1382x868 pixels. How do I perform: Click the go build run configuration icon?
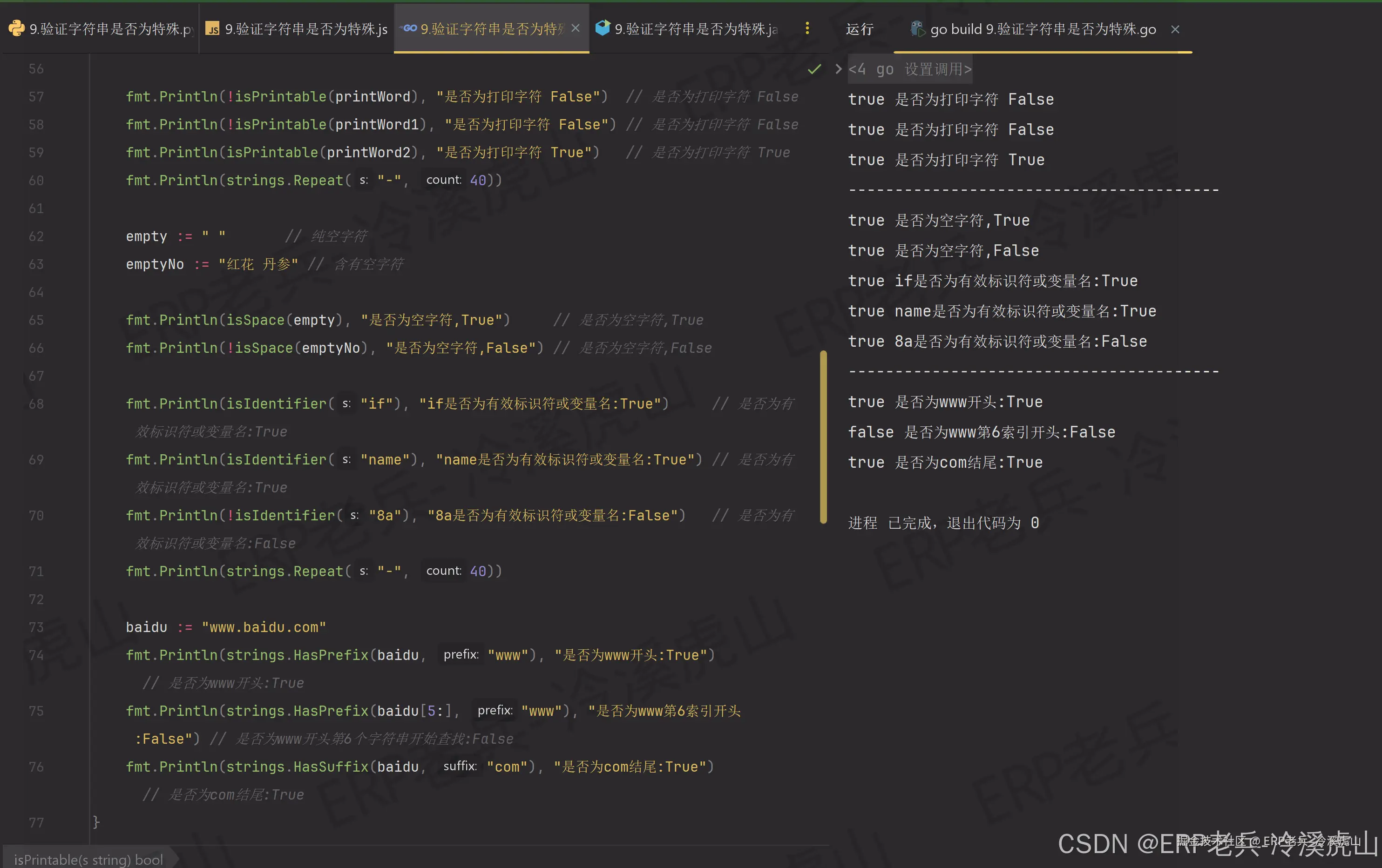917,29
